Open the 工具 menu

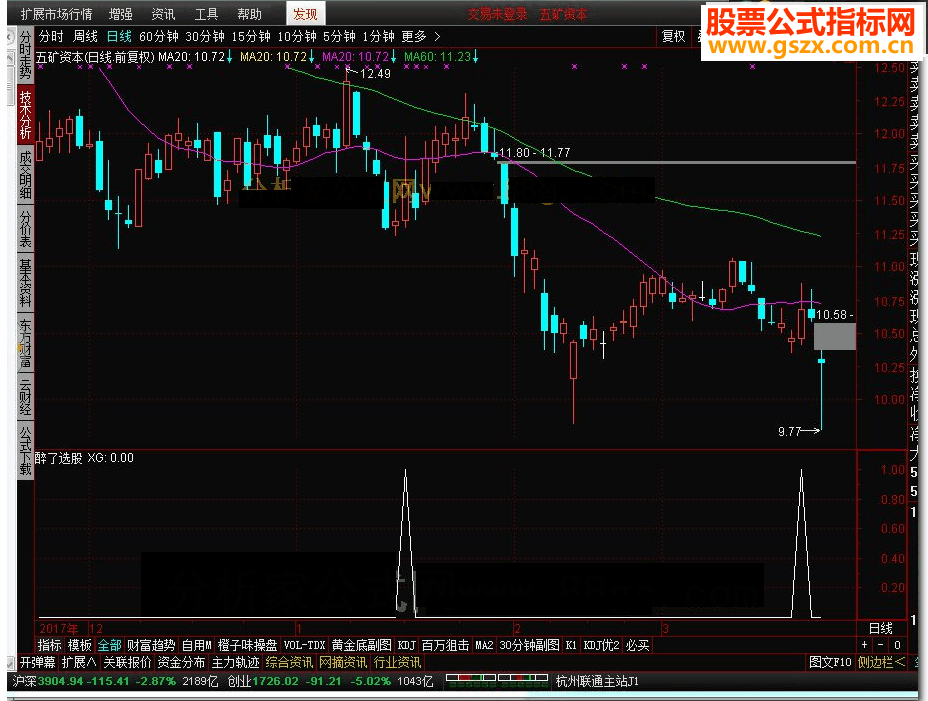coord(206,14)
